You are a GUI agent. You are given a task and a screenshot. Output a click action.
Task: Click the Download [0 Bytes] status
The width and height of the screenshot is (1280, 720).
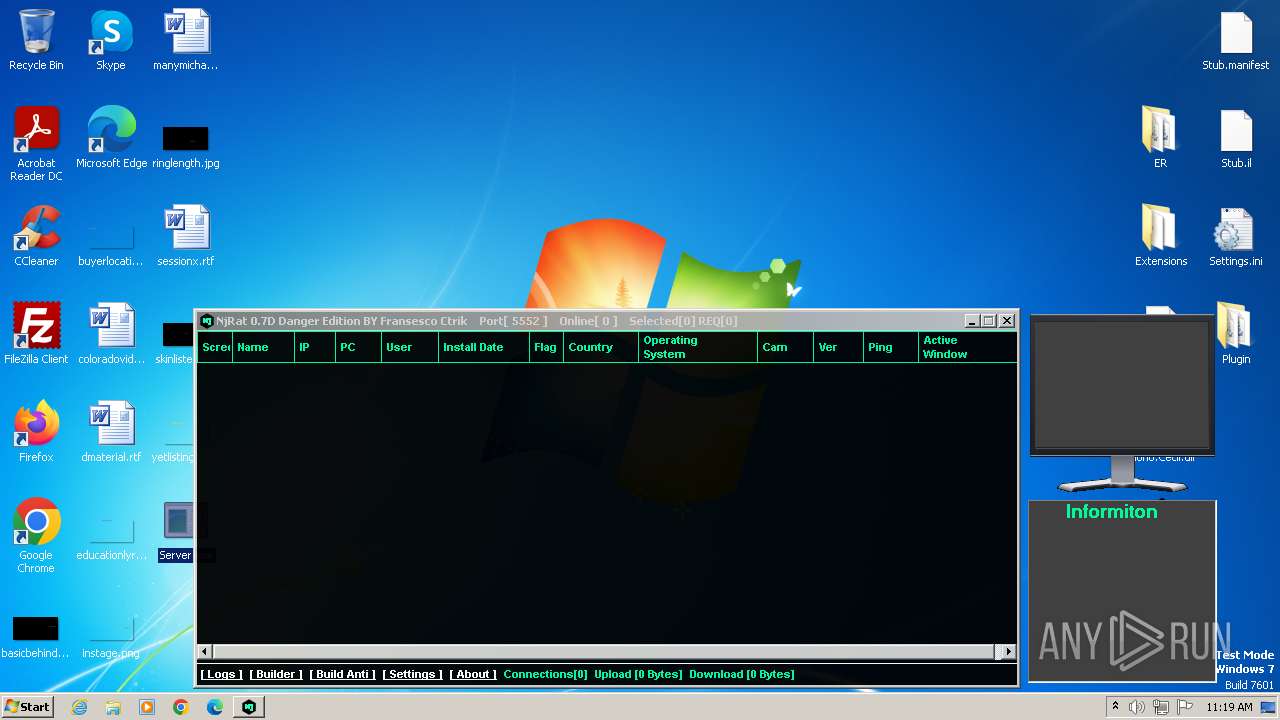(741, 674)
